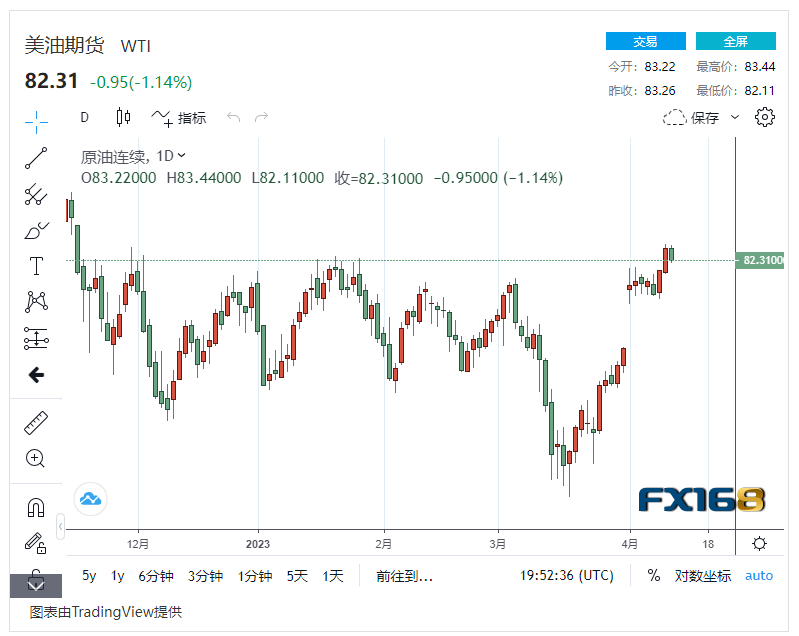This screenshot has width=799, height=636.
Task: Select the 5天 time range
Action: 297,576
